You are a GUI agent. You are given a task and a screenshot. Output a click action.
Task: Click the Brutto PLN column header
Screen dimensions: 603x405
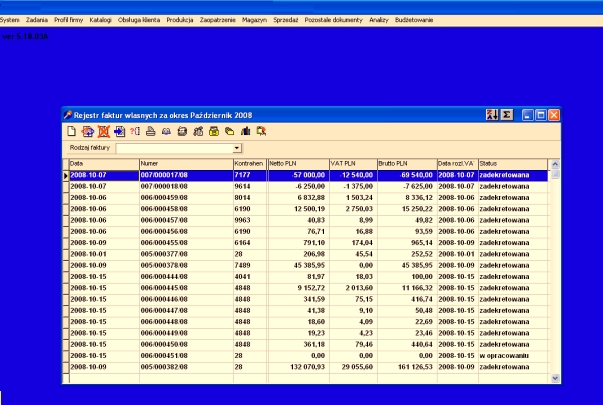click(x=407, y=164)
